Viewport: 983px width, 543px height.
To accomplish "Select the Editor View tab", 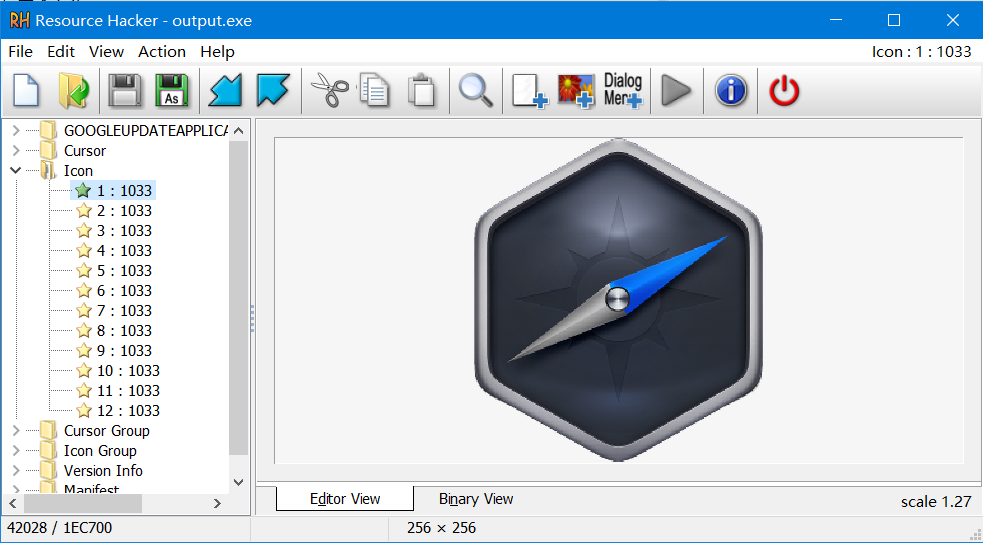I will [x=345, y=498].
